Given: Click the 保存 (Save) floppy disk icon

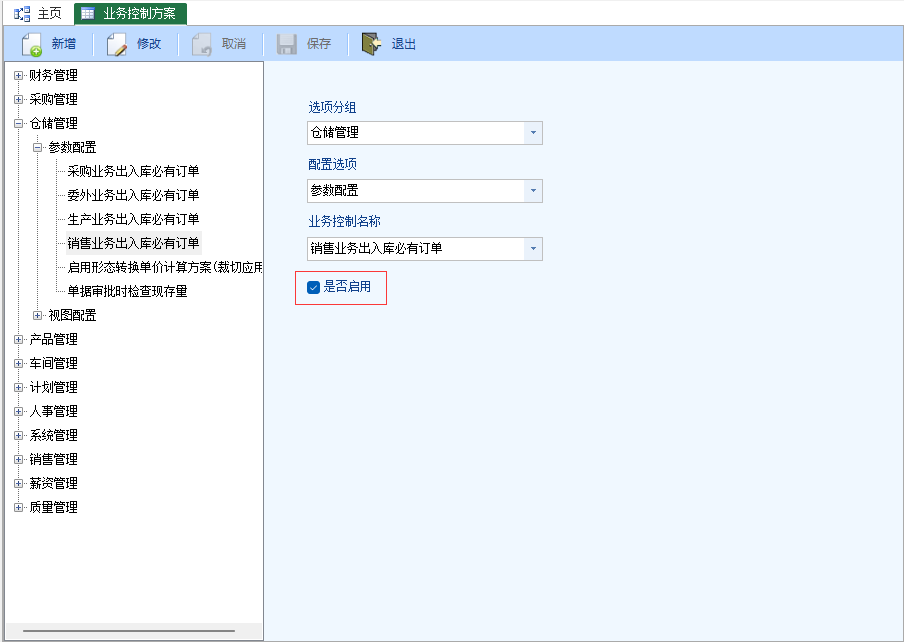Looking at the screenshot, I should pyautogui.click(x=287, y=44).
